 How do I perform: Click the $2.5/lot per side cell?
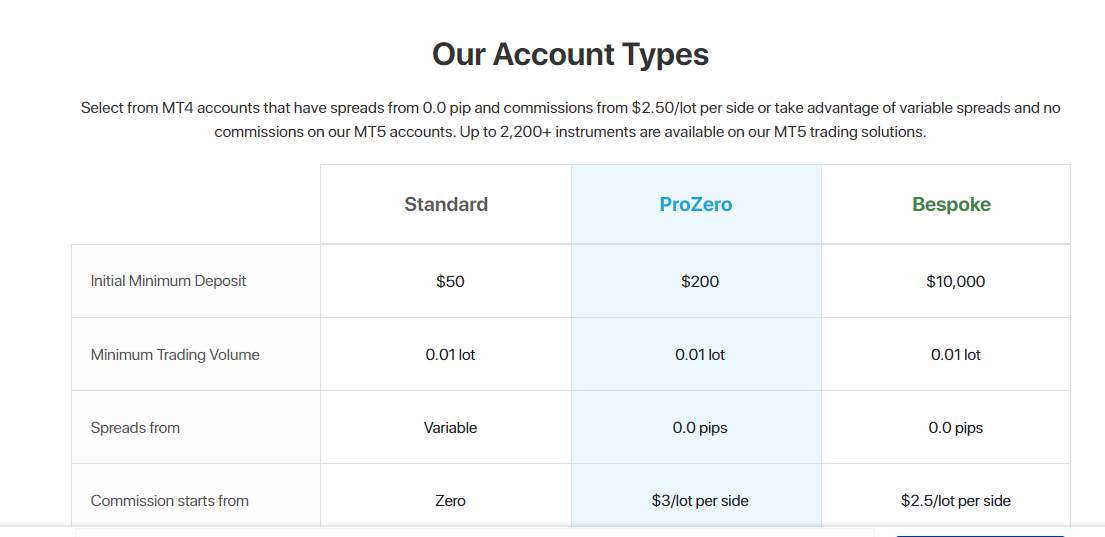point(955,500)
